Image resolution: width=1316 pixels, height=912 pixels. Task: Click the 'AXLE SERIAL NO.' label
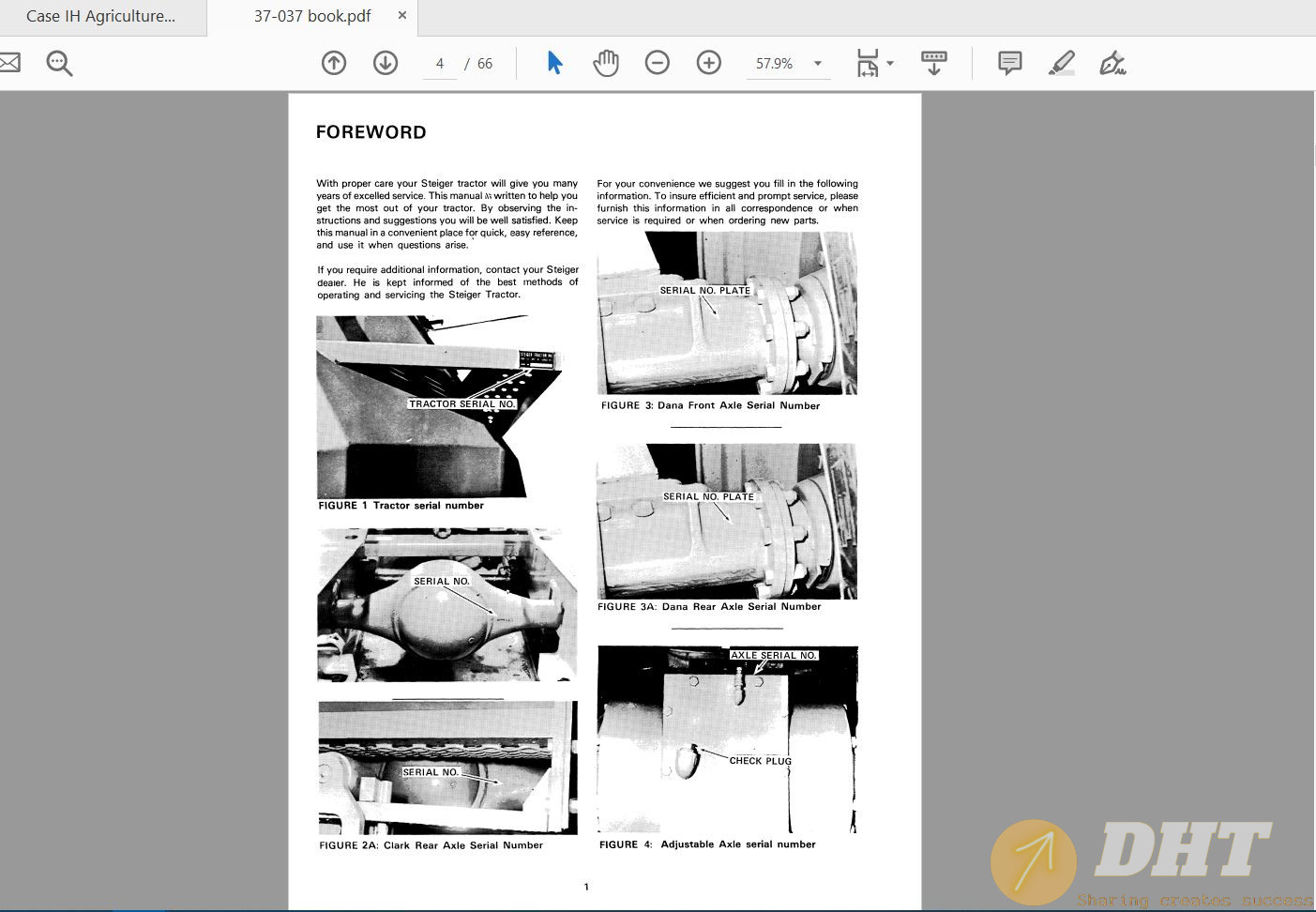click(x=774, y=655)
